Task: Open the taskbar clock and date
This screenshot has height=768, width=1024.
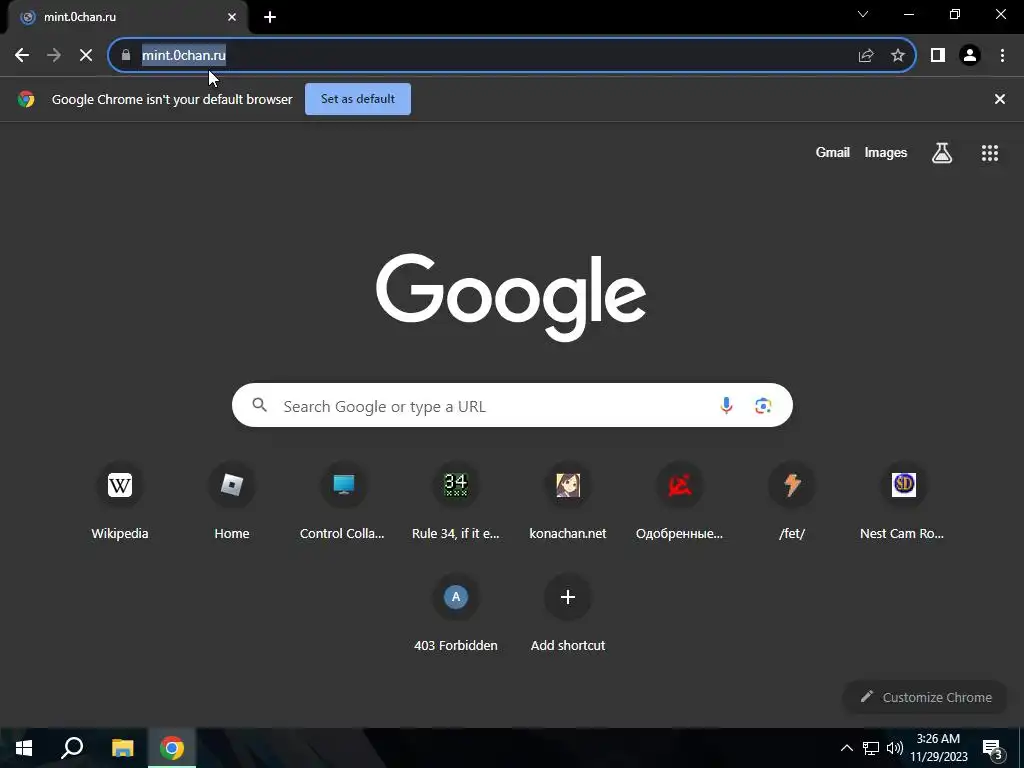Action: click(938, 748)
